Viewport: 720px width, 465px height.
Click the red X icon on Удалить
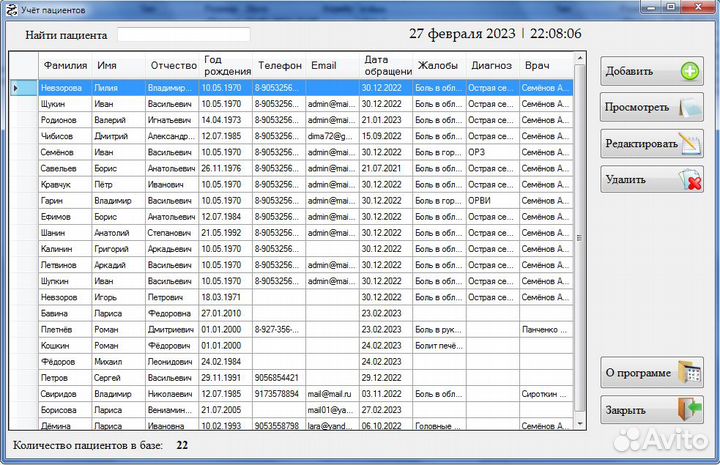click(691, 180)
